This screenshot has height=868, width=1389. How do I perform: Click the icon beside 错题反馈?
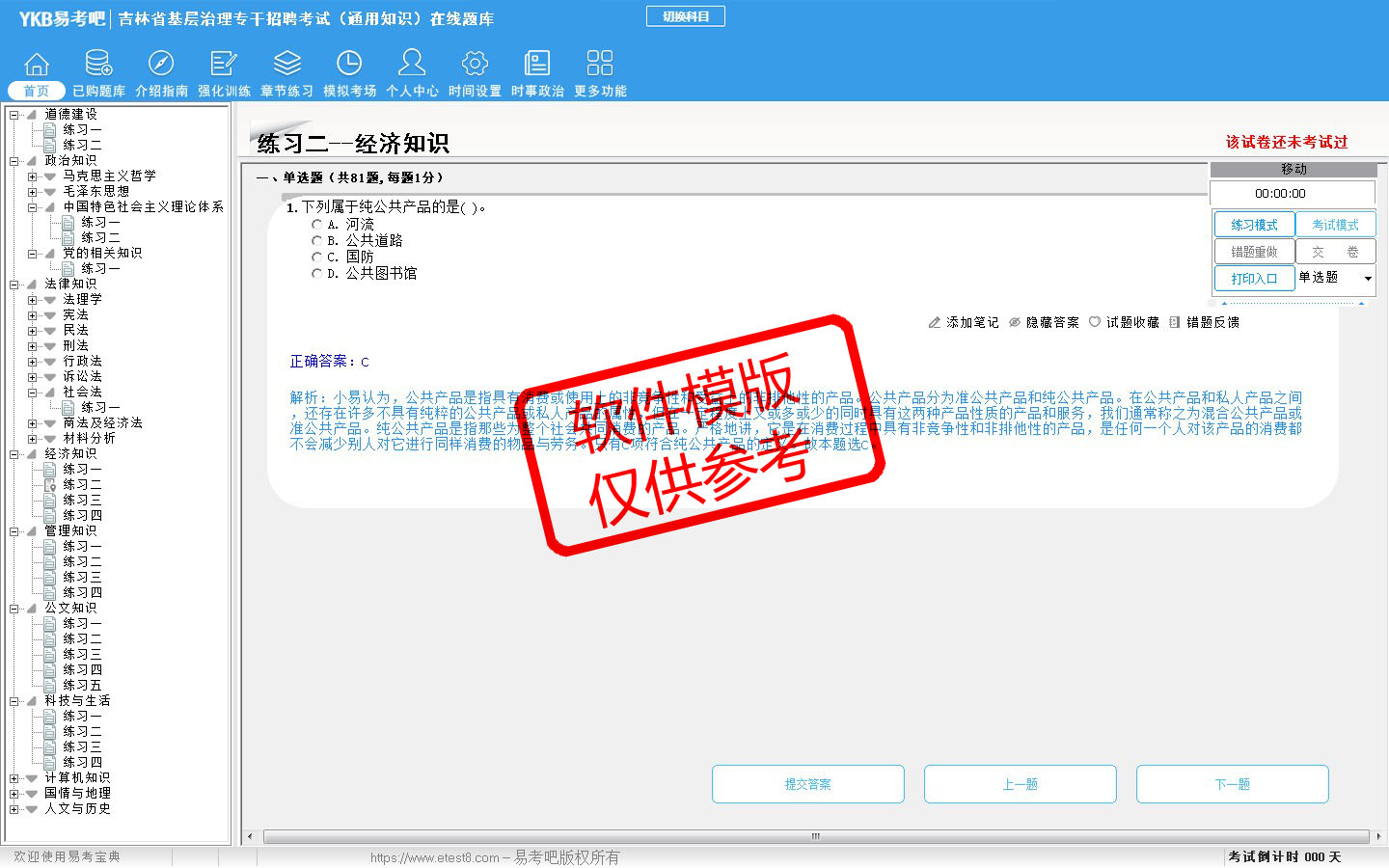(x=1175, y=322)
